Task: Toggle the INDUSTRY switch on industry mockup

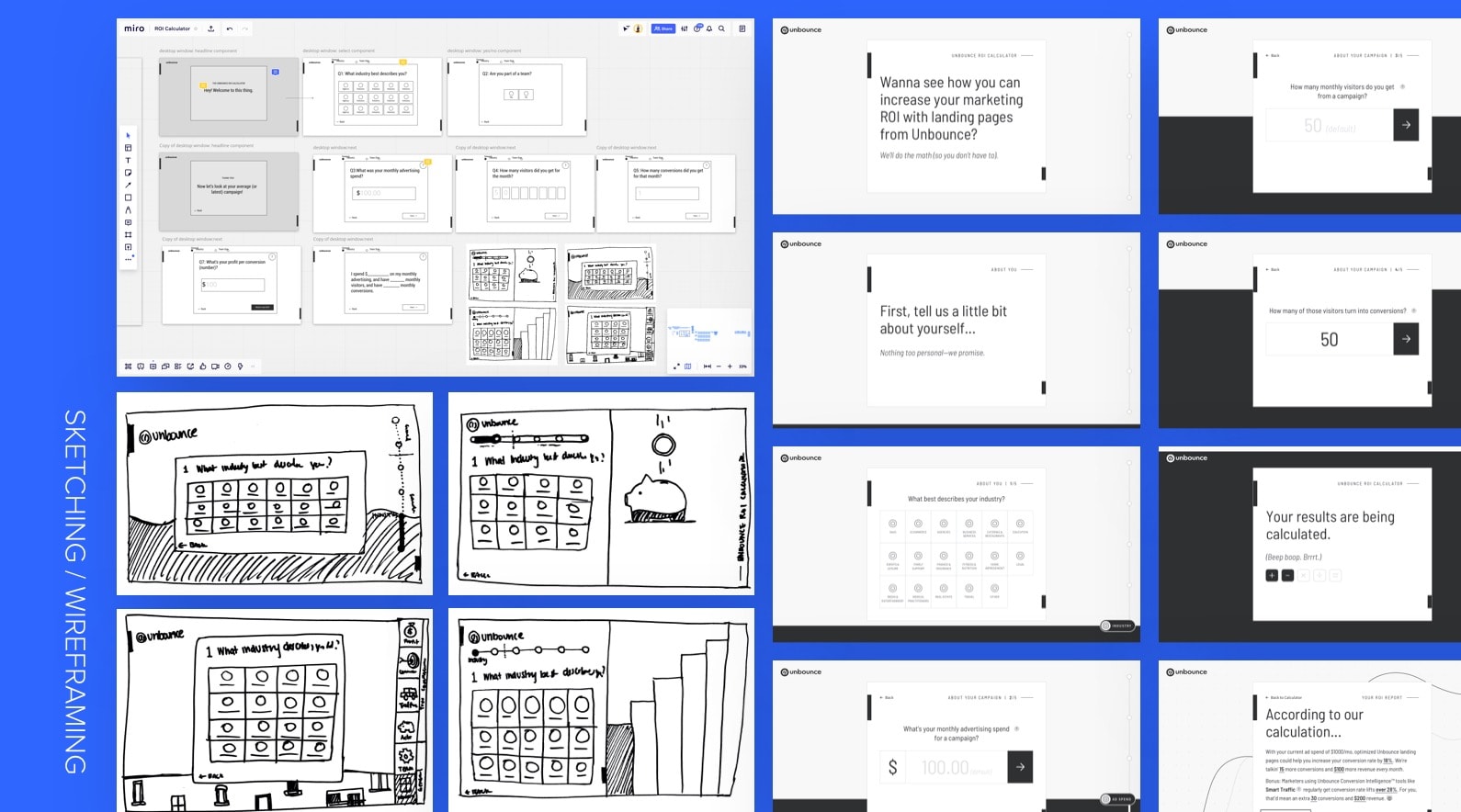Action: [x=1117, y=626]
